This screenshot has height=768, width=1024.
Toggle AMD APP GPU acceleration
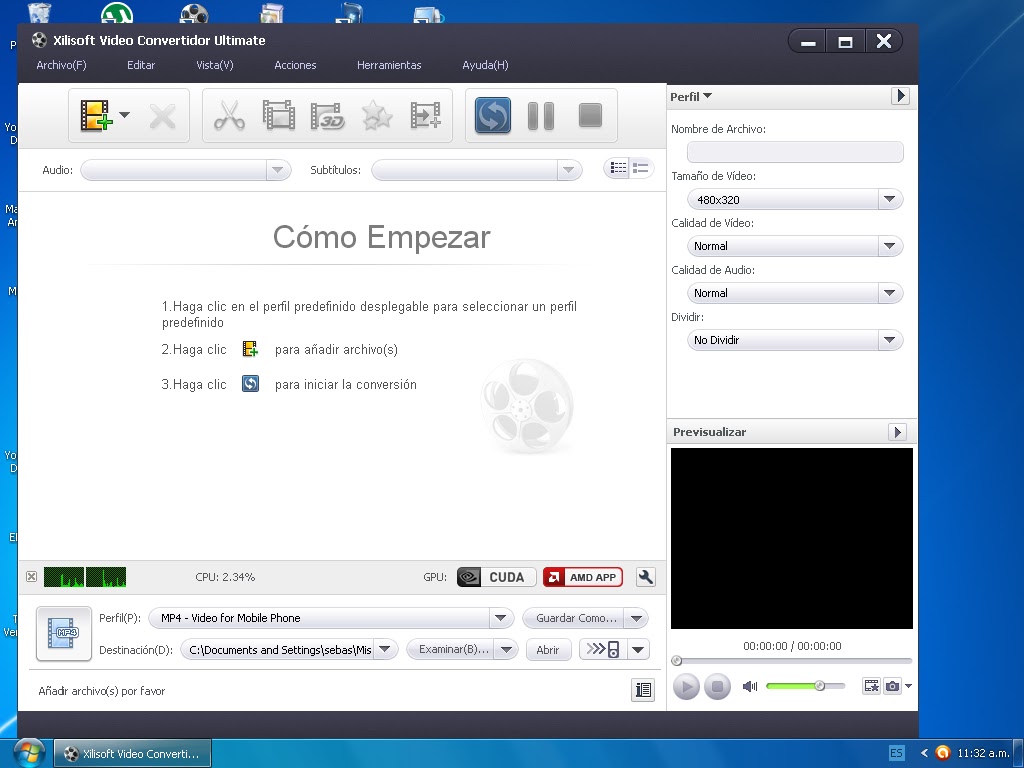[x=583, y=577]
